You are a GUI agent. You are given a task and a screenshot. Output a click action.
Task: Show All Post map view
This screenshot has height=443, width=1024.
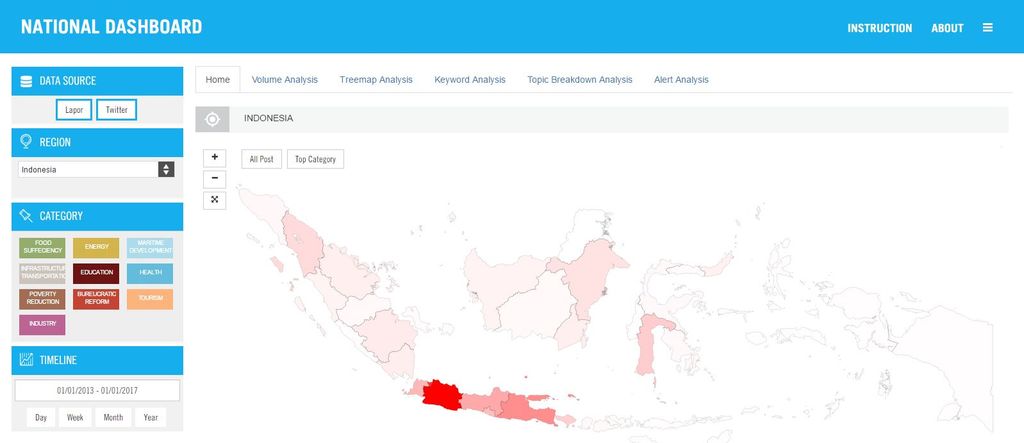pos(261,159)
